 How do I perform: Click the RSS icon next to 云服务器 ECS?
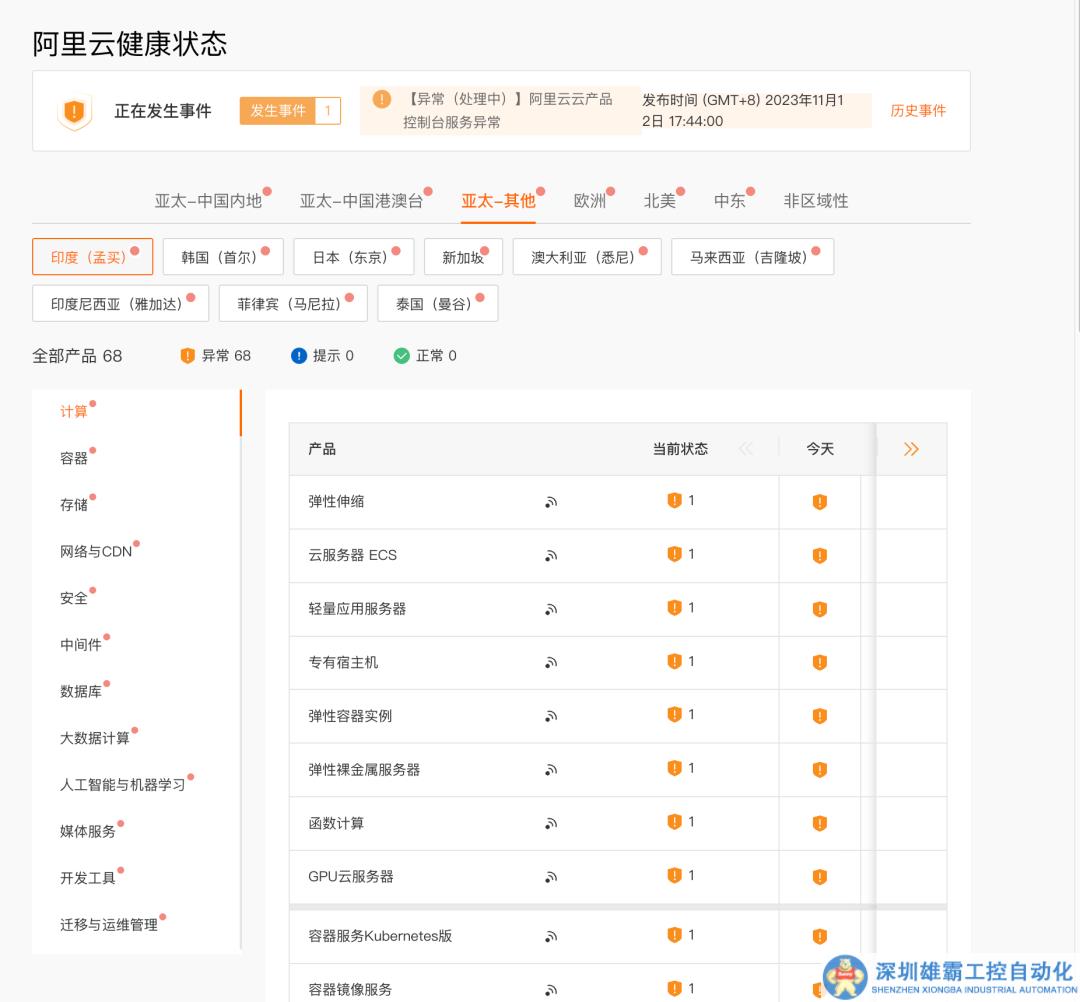[x=551, y=555]
